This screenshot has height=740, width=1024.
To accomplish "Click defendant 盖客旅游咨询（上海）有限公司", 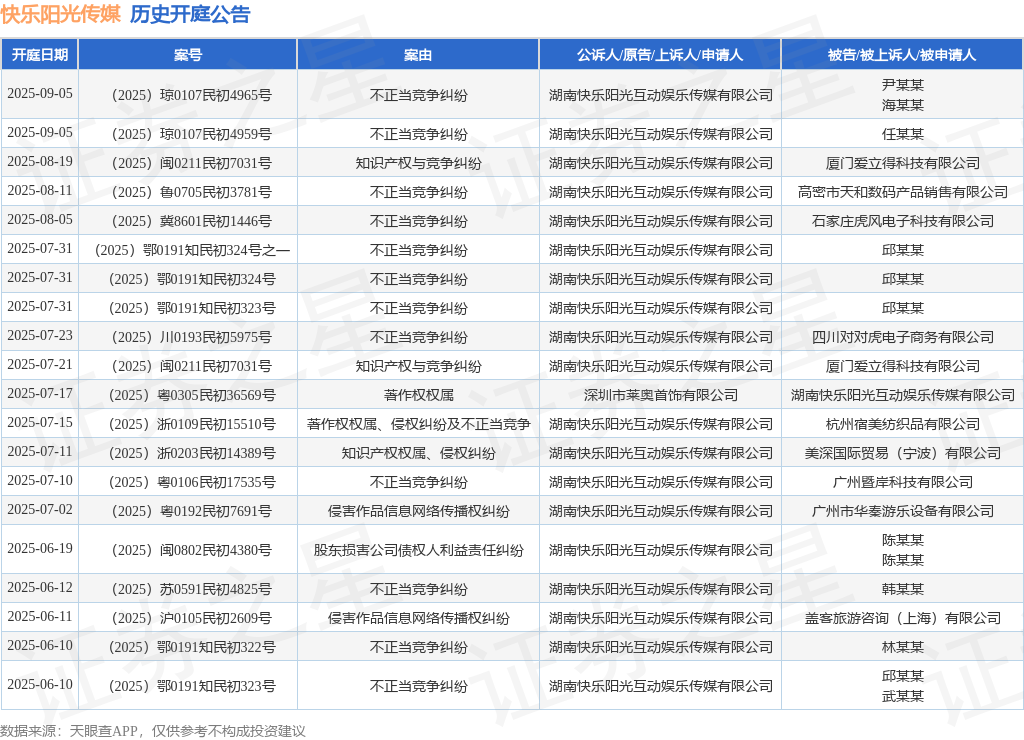I will (903, 618).
